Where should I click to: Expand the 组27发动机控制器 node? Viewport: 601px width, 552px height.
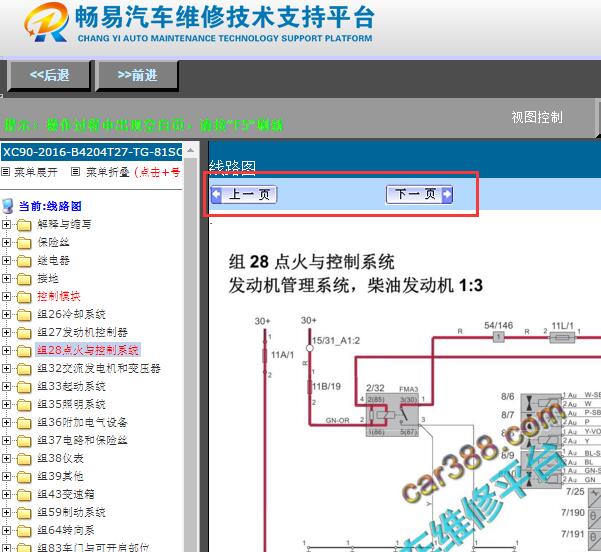coord(6,332)
